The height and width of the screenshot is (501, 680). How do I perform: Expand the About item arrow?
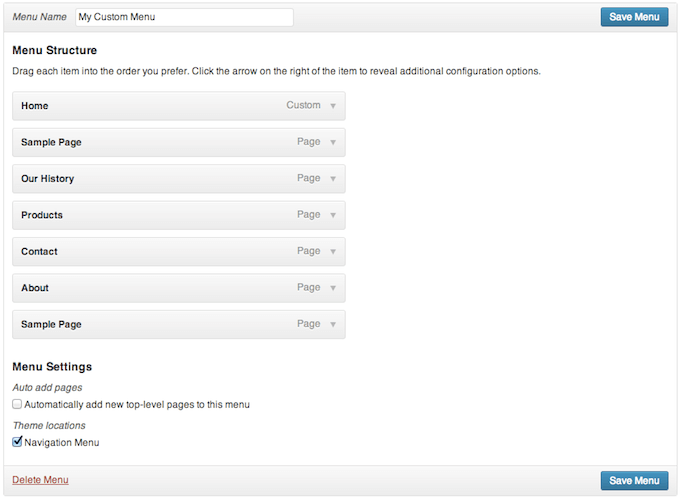click(x=333, y=288)
